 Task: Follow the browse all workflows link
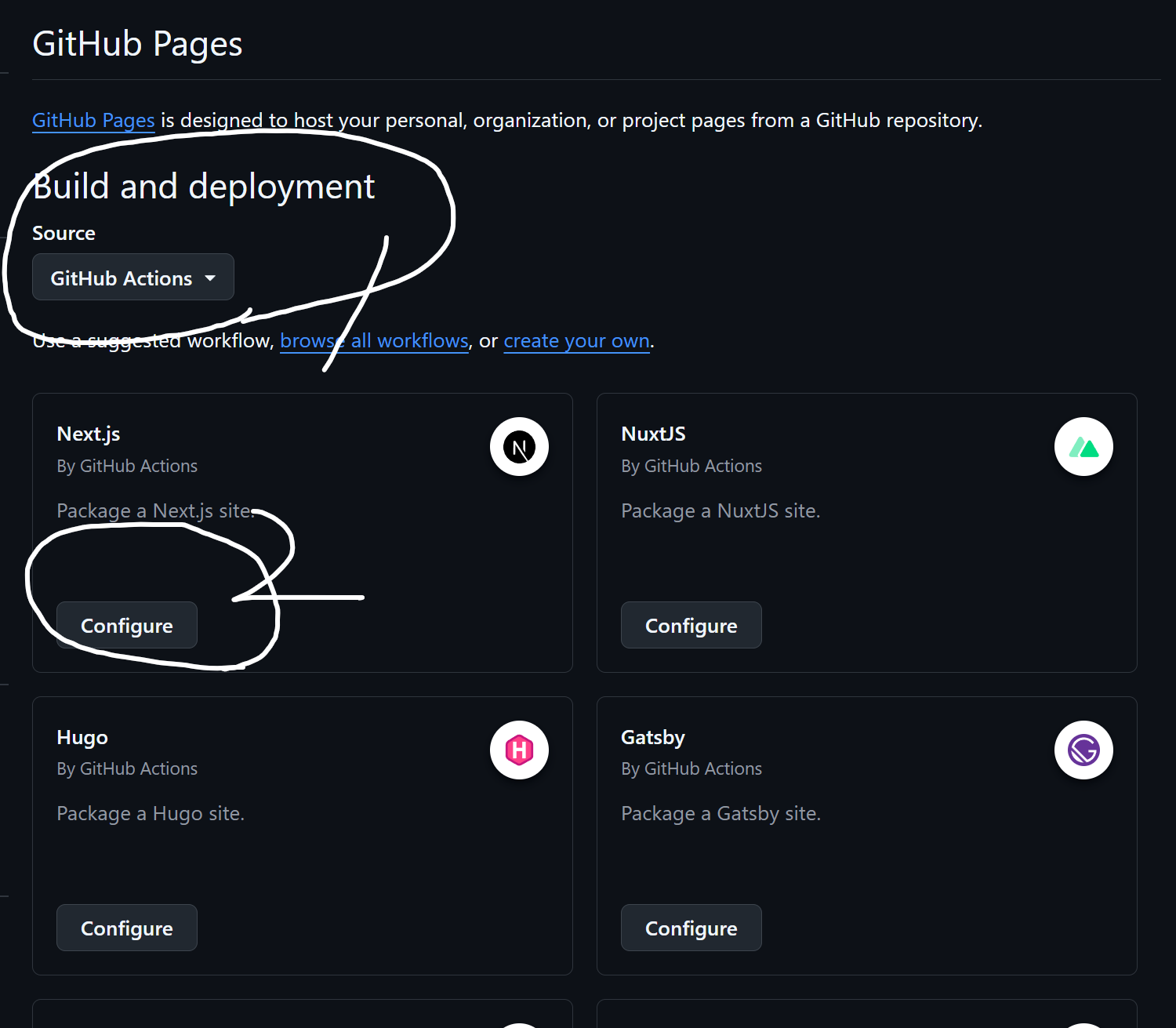(374, 340)
